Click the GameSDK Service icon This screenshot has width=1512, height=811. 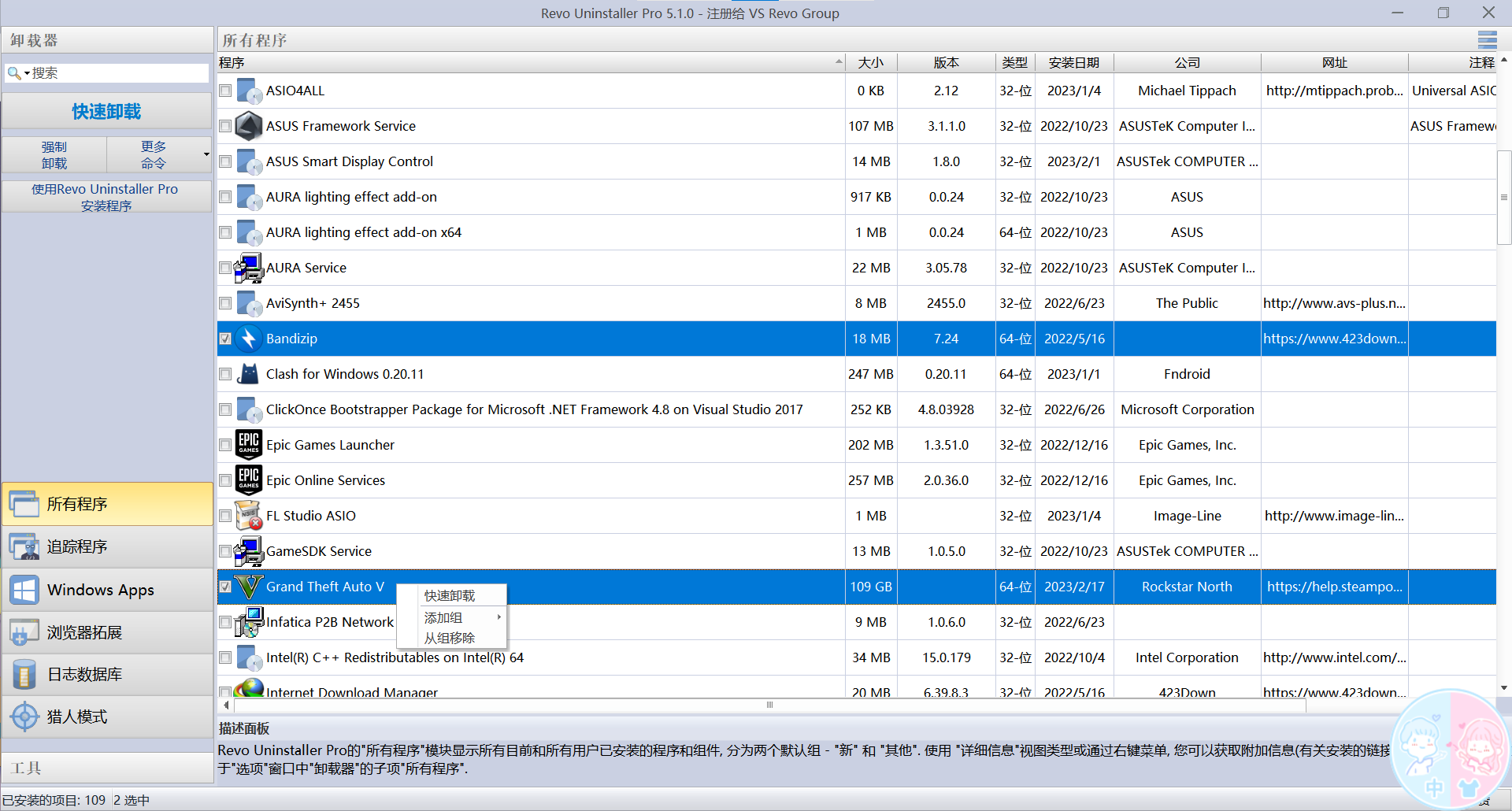pos(249,551)
